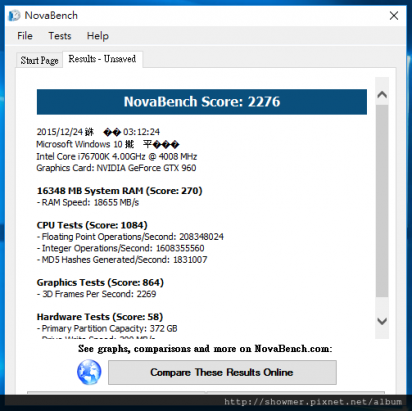Open the Help menu
This screenshot has height=411, width=412.
click(98, 36)
